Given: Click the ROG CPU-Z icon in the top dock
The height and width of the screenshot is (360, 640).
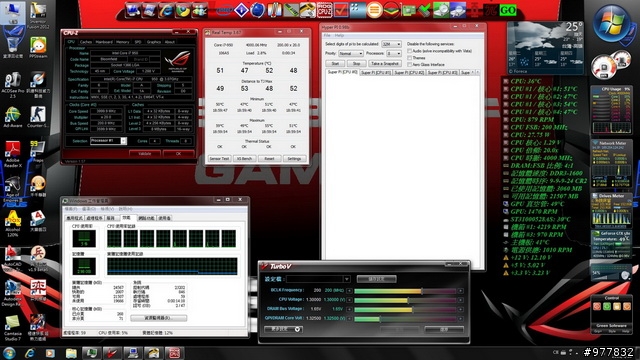Looking at the screenshot, I should point(324,10).
